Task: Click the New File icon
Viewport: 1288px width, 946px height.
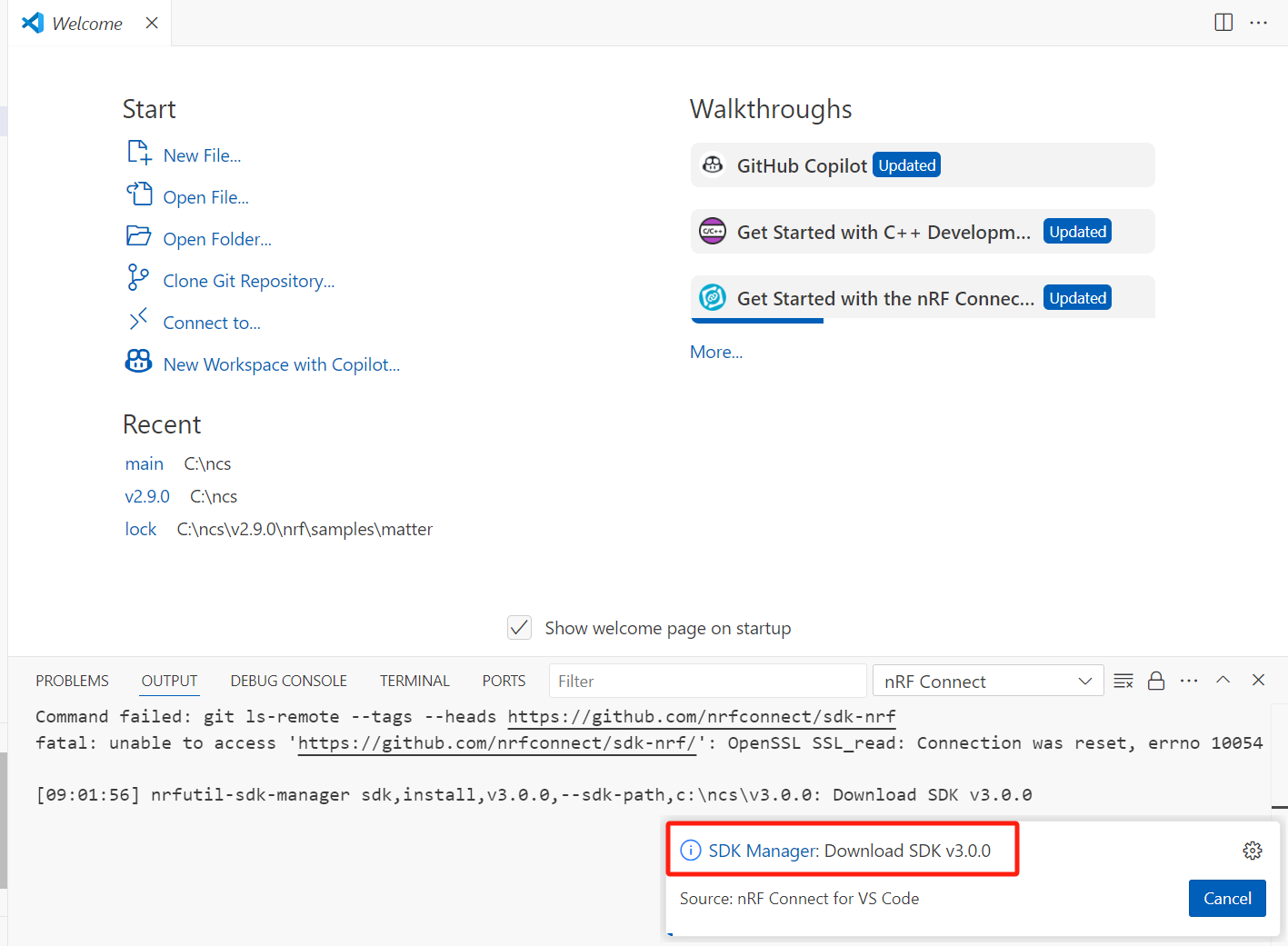Action: [x=139, y=153]
